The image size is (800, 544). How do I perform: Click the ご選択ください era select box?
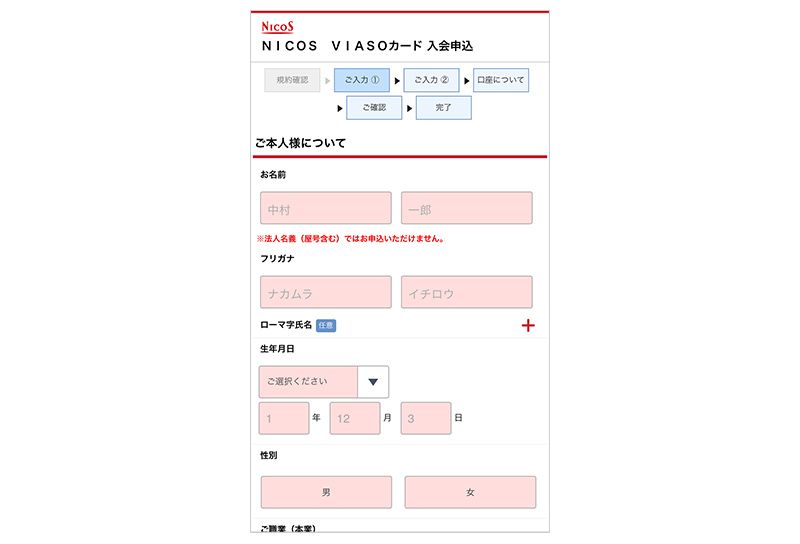pyautogui.click(x=323, y=382)
